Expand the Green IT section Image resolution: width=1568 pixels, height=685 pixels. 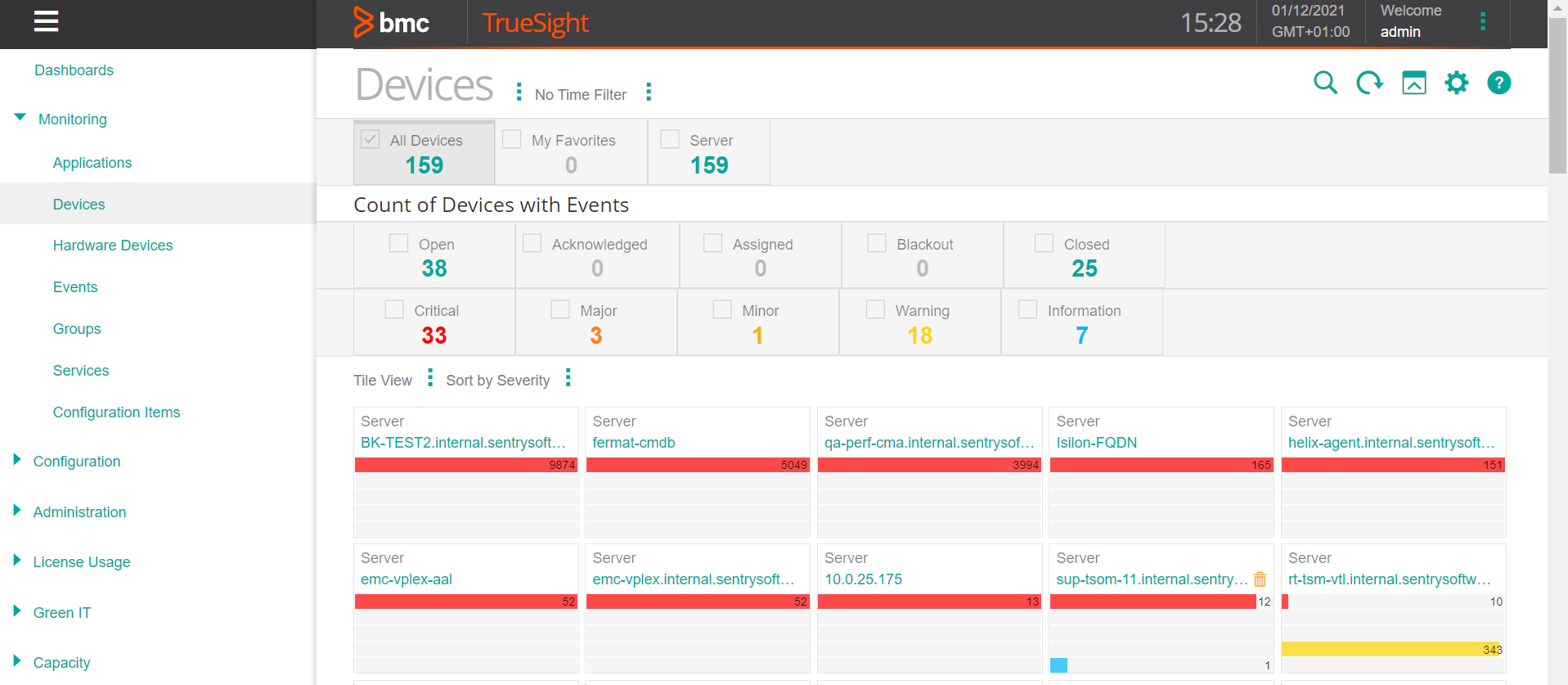17,611
